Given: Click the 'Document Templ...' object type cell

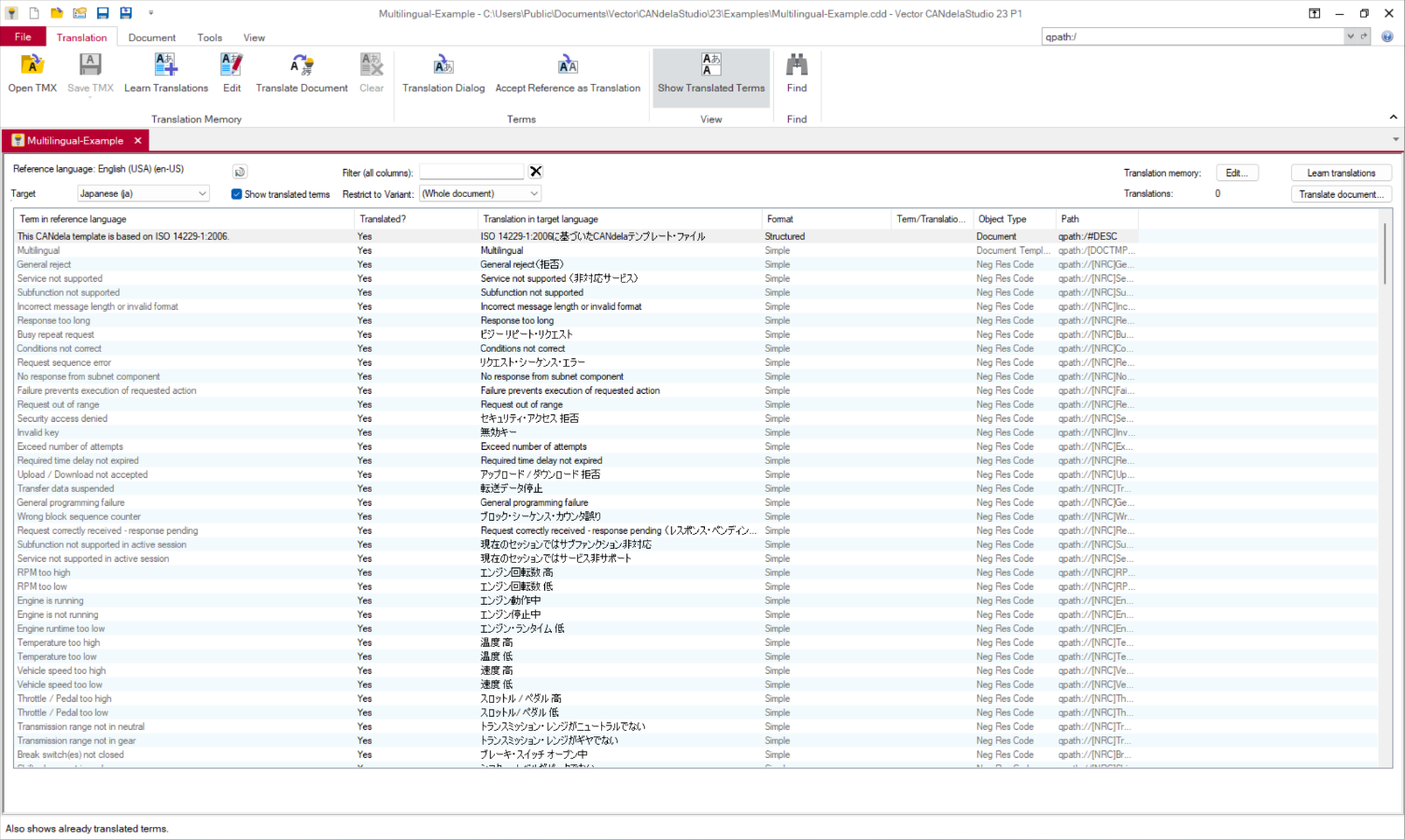Looking at the screenshot, I should [1013, 250].
